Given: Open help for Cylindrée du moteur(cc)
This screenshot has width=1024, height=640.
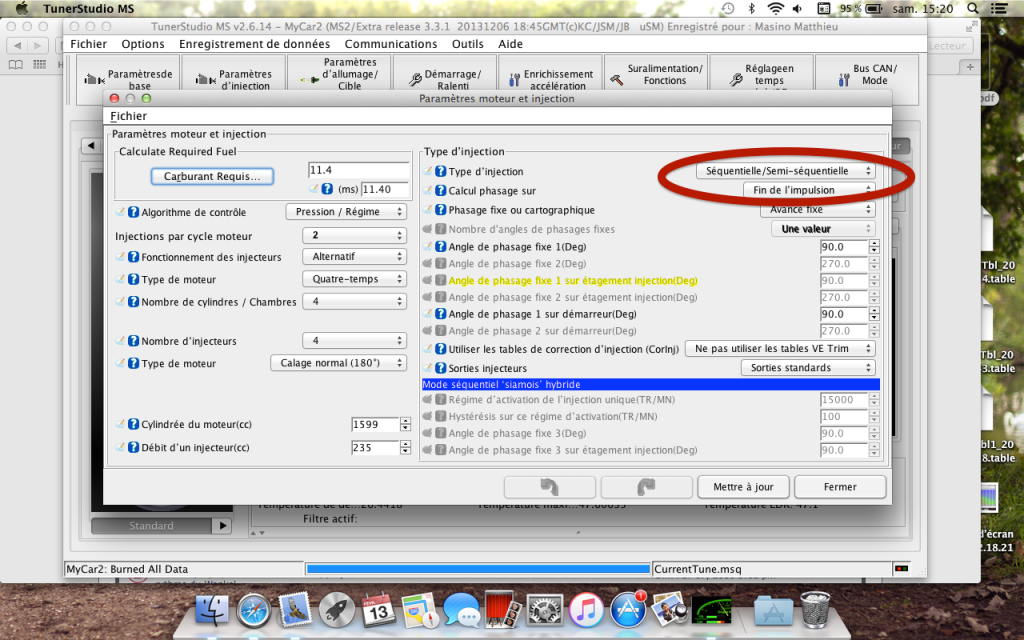Looking at the screenshot, I should coord(133,424).
